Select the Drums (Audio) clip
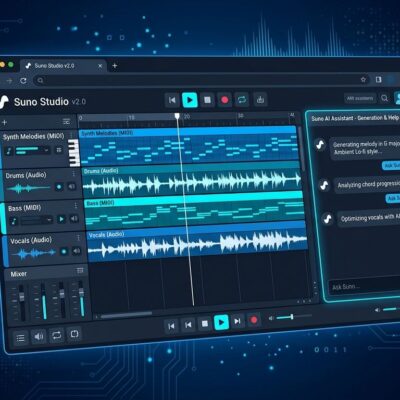Image resolution: width=400 pixels, height=400 pixels. (192, 181)
